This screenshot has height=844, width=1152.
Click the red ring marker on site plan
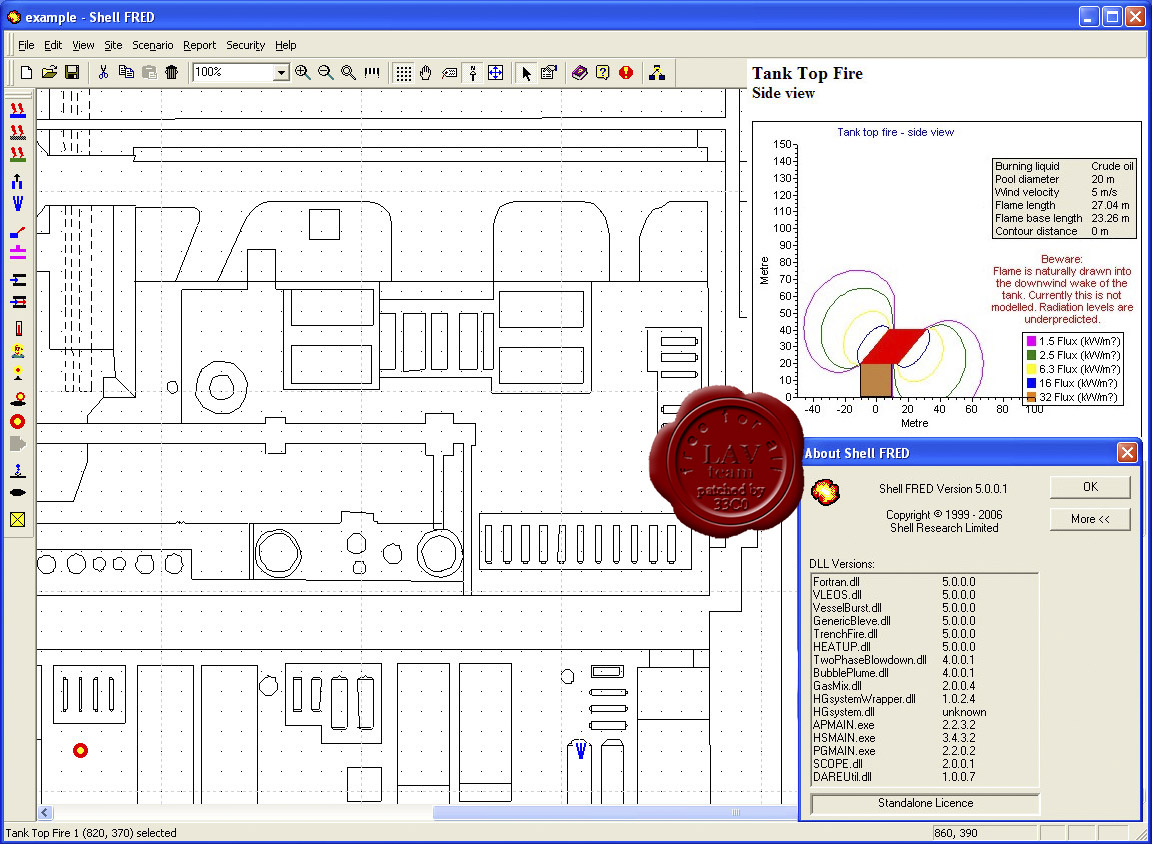[x=80, y=751]
